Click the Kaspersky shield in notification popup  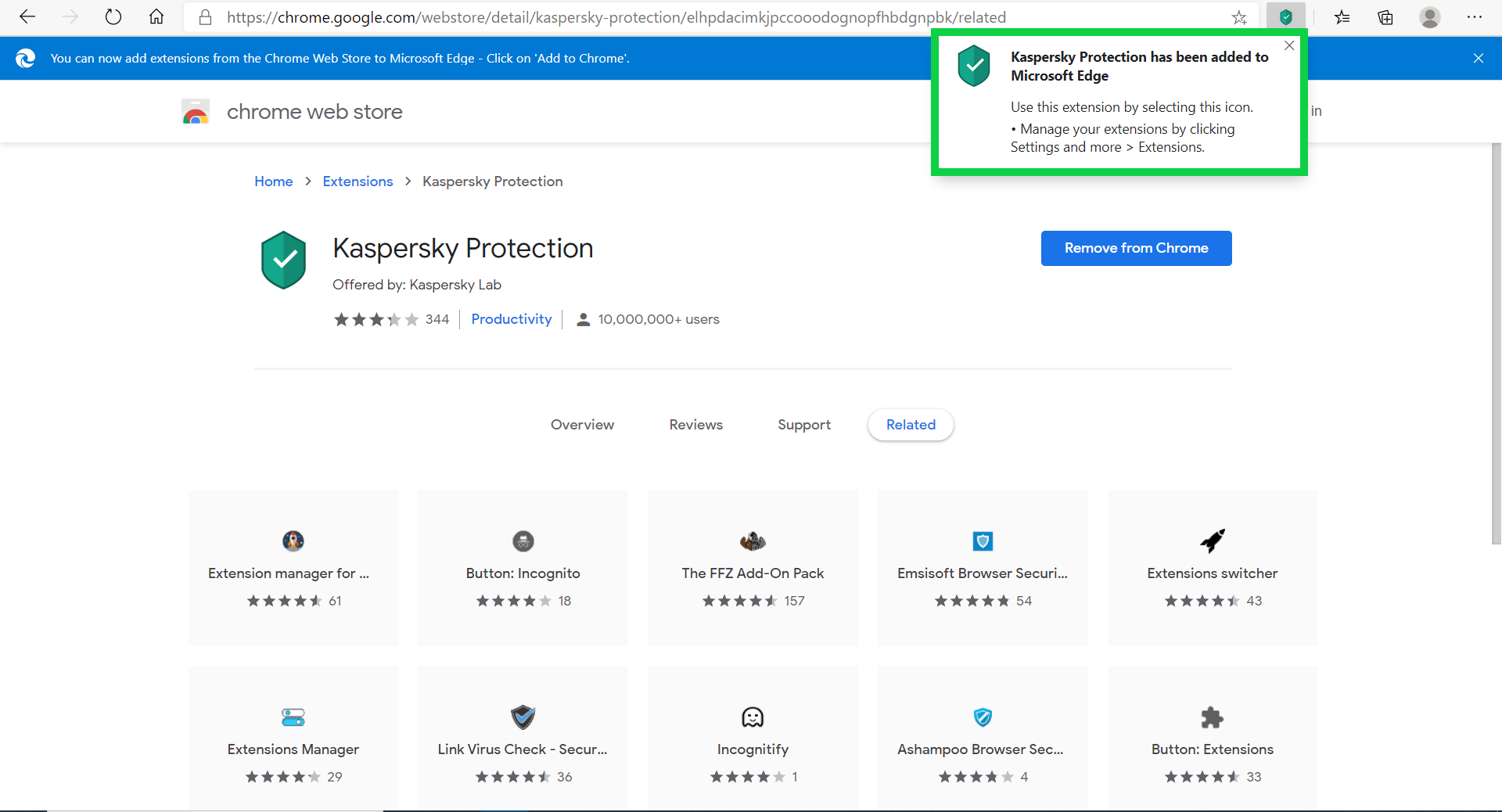[x=974, y=66]
